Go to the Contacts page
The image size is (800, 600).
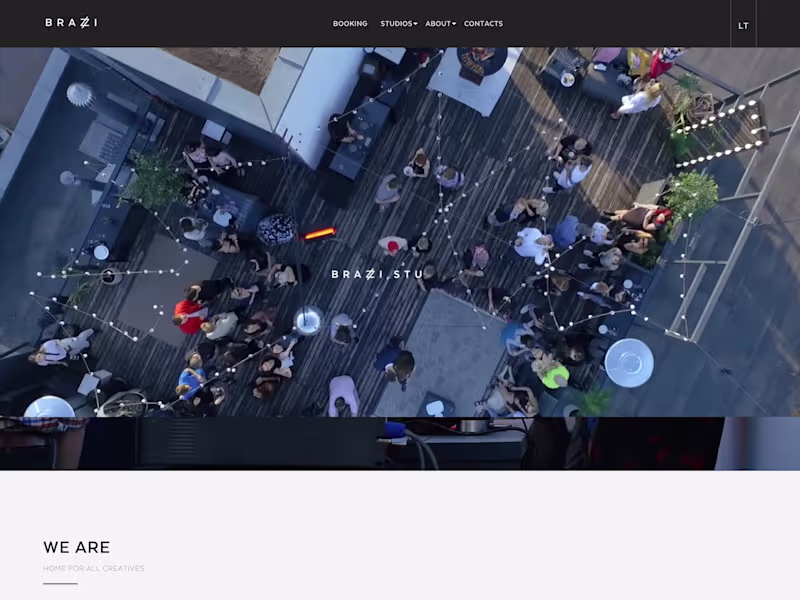click(x=483, y=23)
